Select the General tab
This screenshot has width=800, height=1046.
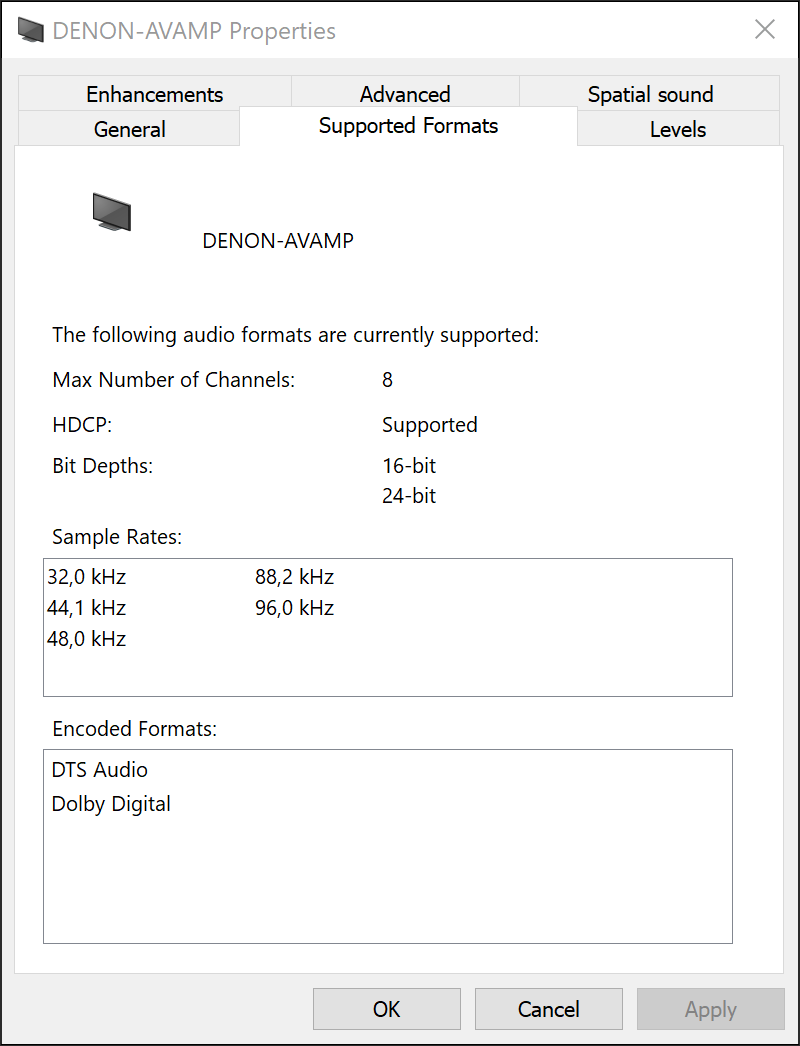(x=129, y=129)
